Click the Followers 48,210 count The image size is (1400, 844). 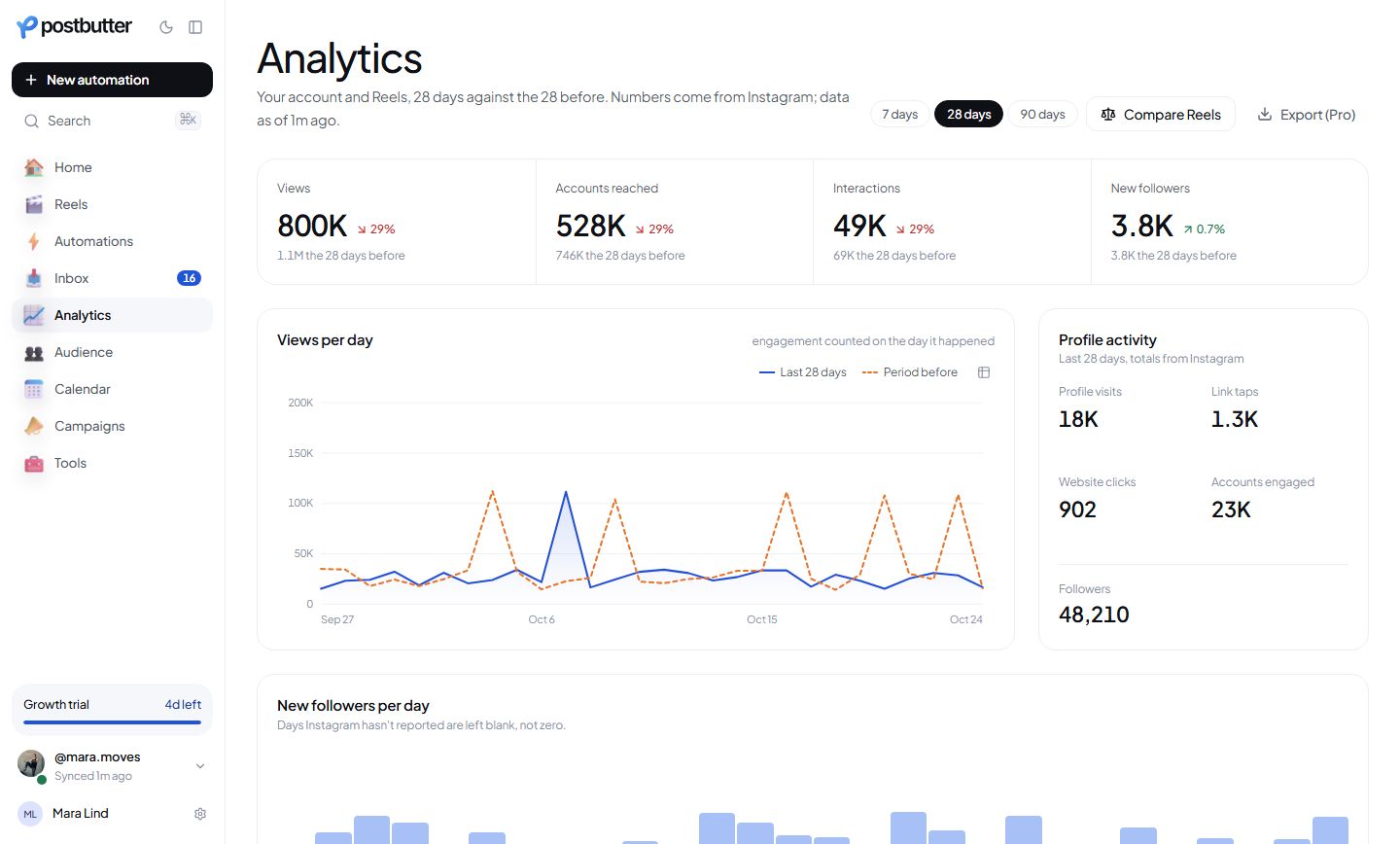pyautogui.click(x=1094, y=615)
